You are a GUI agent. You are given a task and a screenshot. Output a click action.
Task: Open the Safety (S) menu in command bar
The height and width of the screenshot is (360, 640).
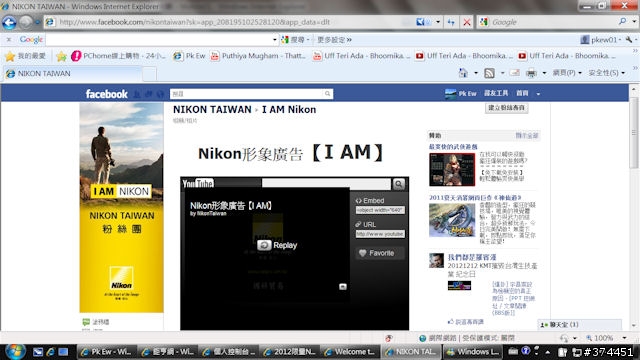606,73
